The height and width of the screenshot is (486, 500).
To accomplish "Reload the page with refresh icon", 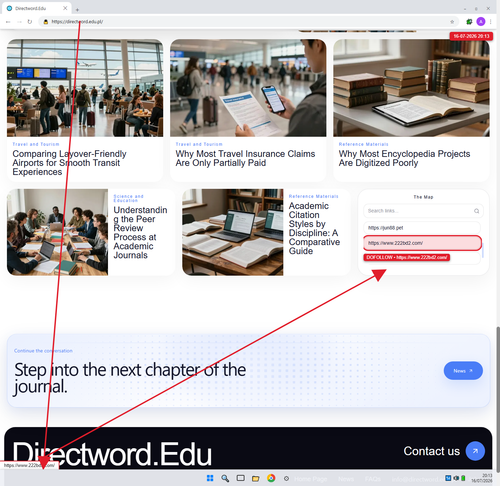I will [x=30, y=22].
